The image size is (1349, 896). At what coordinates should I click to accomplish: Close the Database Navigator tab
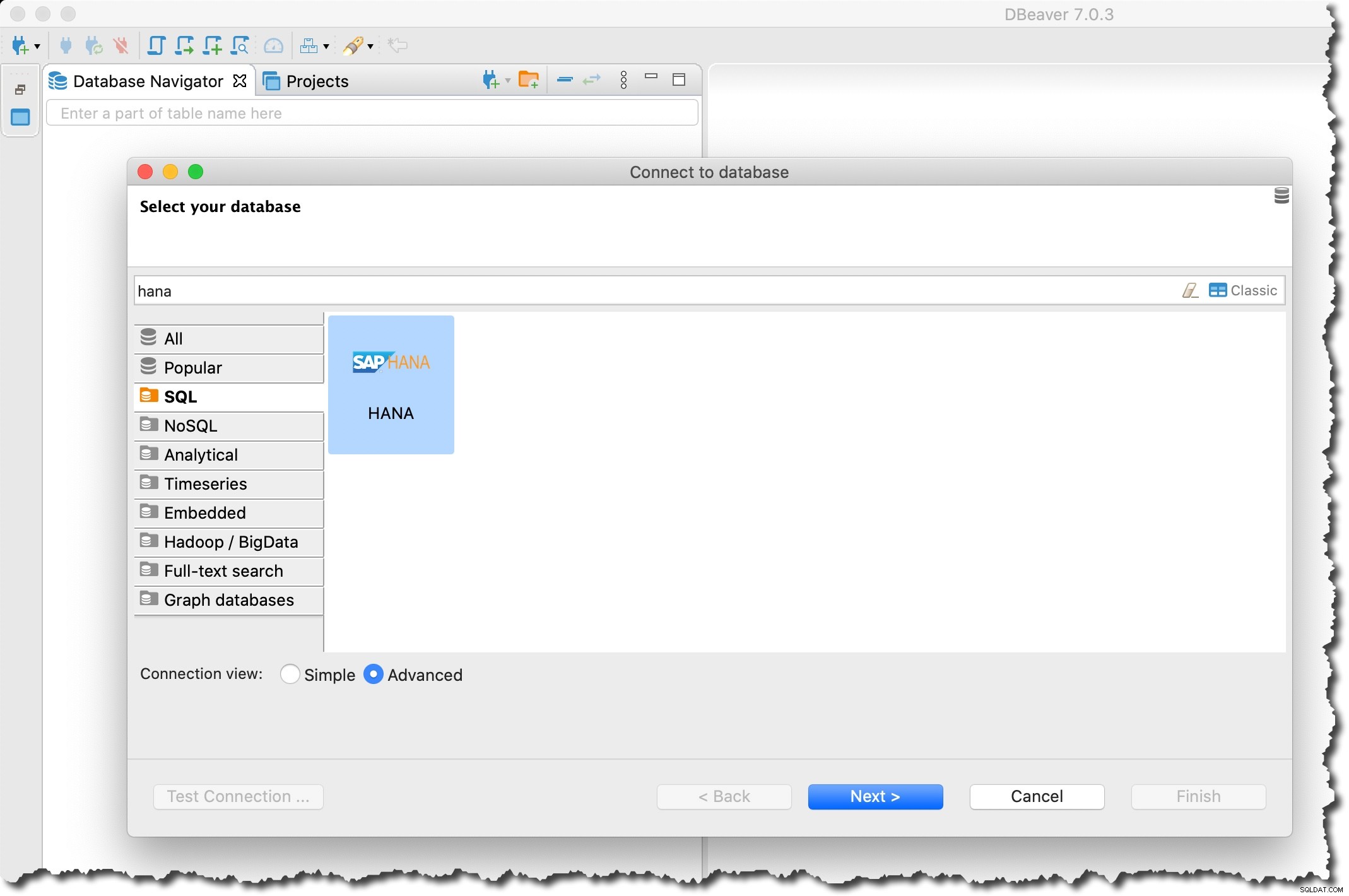point(240,81)
